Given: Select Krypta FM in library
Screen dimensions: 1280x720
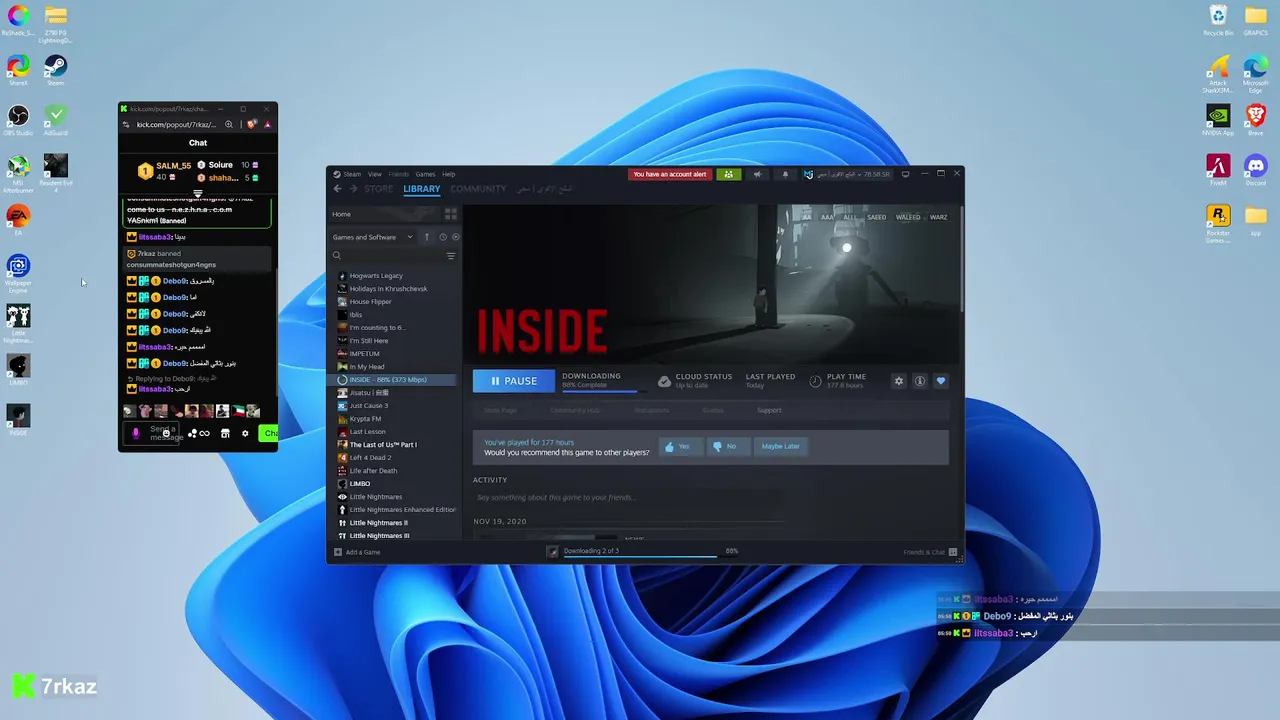Looking at the screenshot, I should click(x=365, y=419).
